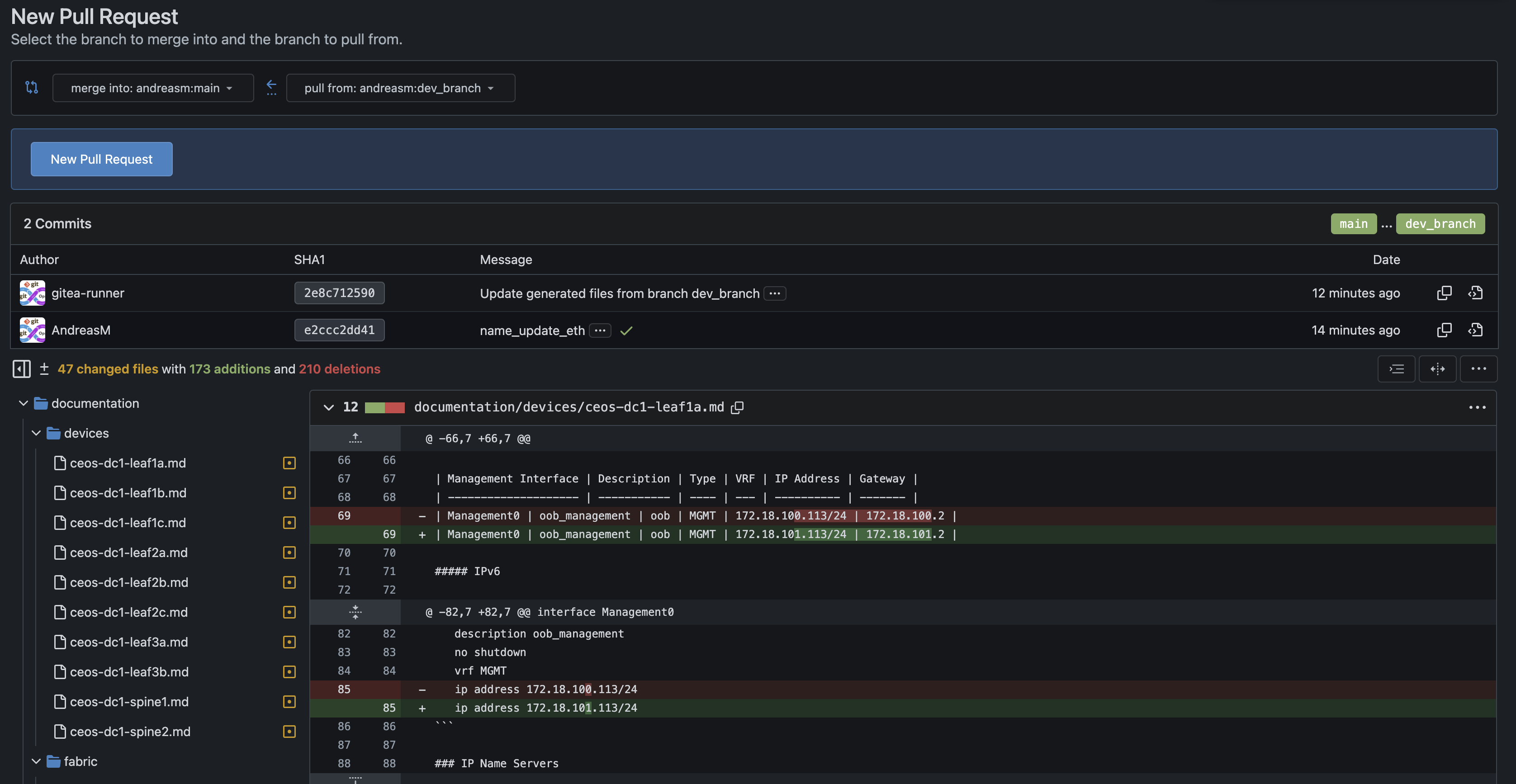Expand hidden lines between 72 and 82

tap(355, 612)
